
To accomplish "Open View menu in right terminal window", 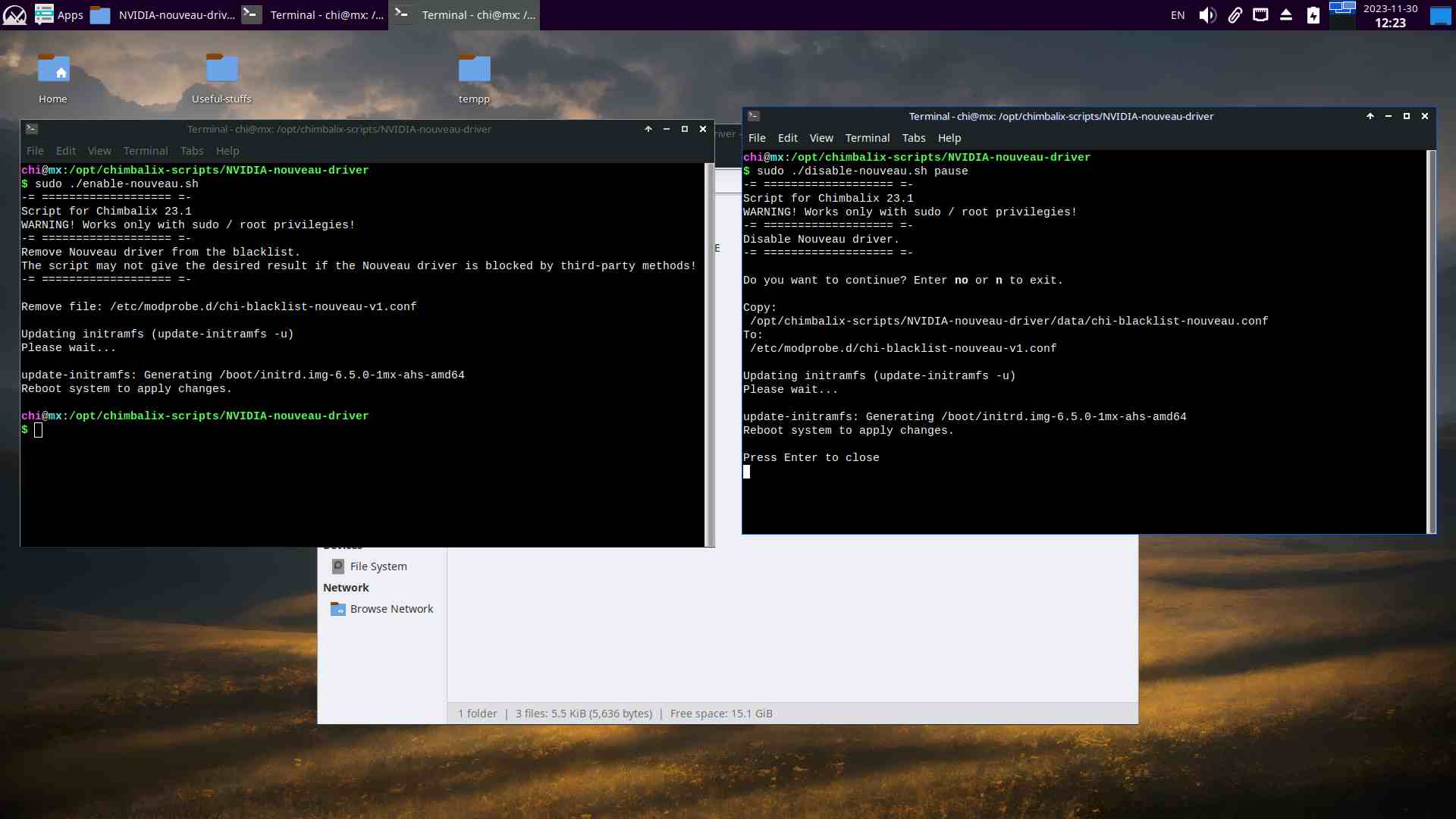I will (x=821, y=138).
